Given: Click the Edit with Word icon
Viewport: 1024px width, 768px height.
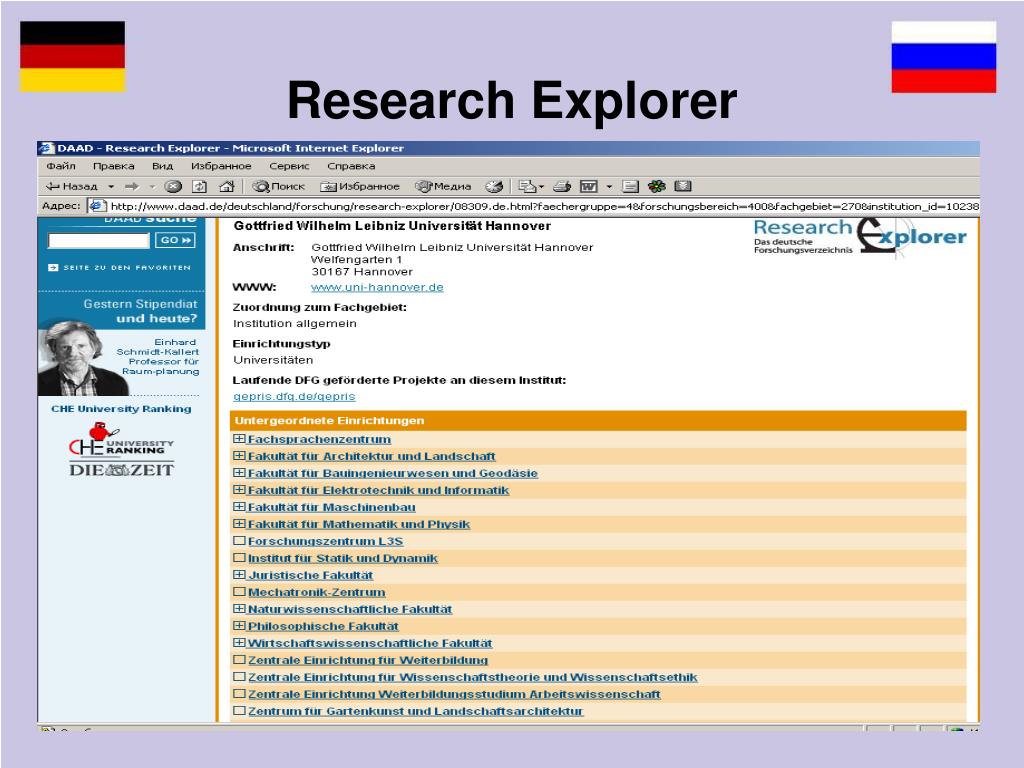Looking at the screenshot, I should coord(589,186).
